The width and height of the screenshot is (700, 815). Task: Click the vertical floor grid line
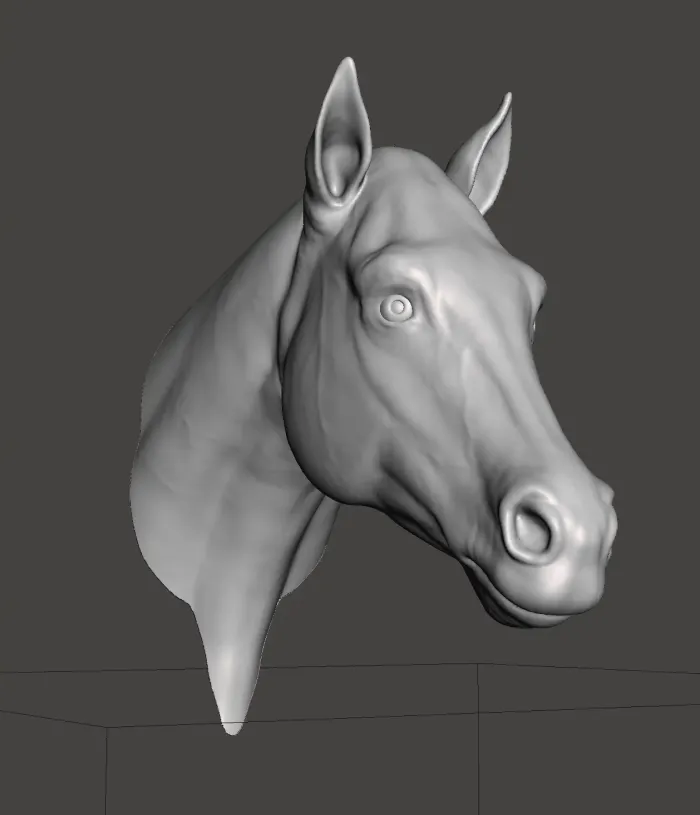coord(478,740)
